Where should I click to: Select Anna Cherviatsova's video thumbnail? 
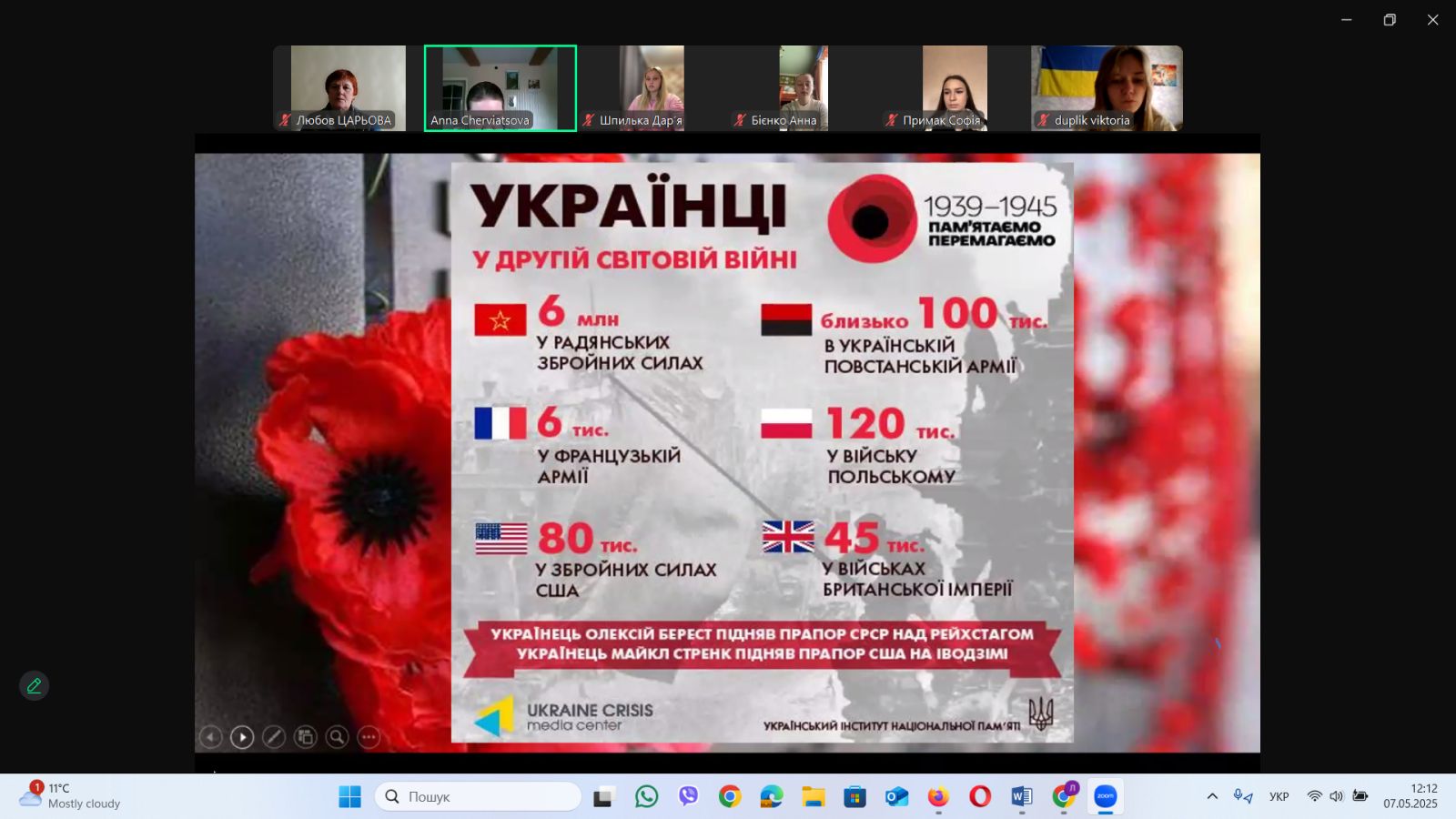click(x=500, y=87)
